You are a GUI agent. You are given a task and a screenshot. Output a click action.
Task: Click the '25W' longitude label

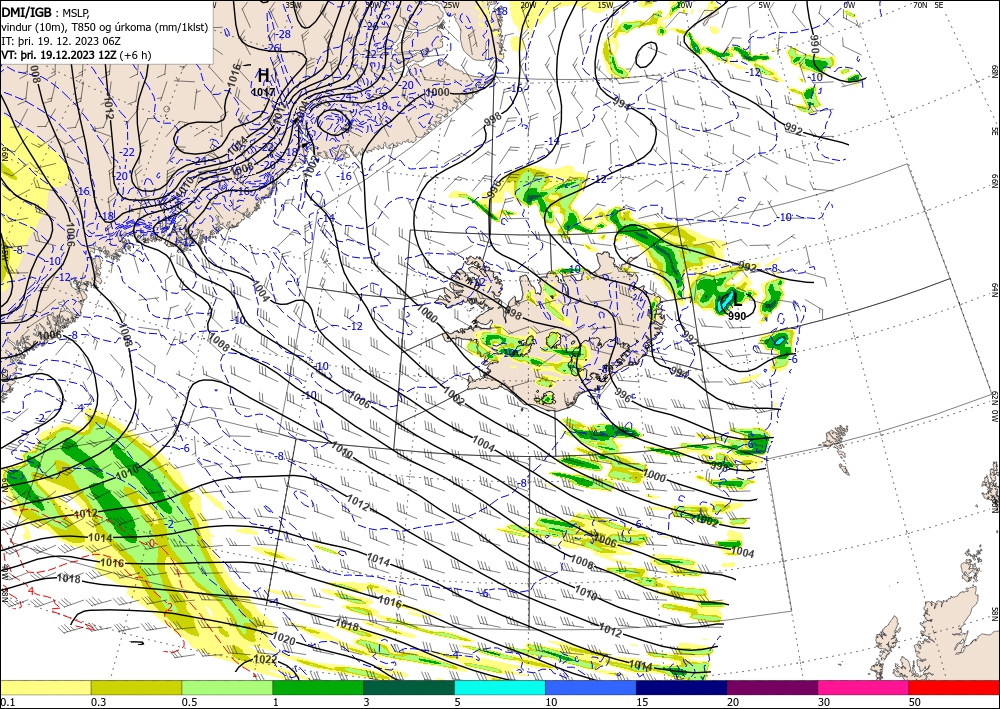[451, 5]
